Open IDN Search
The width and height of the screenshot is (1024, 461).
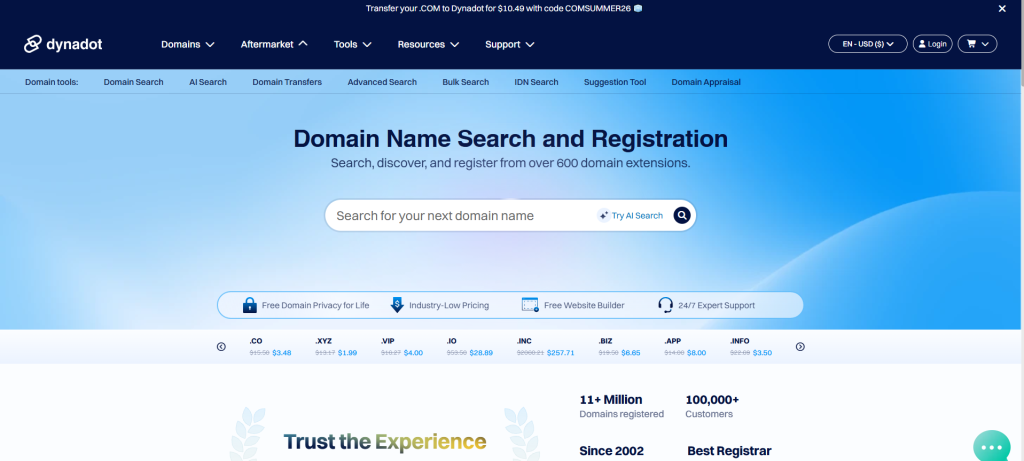tap(536, 82)
